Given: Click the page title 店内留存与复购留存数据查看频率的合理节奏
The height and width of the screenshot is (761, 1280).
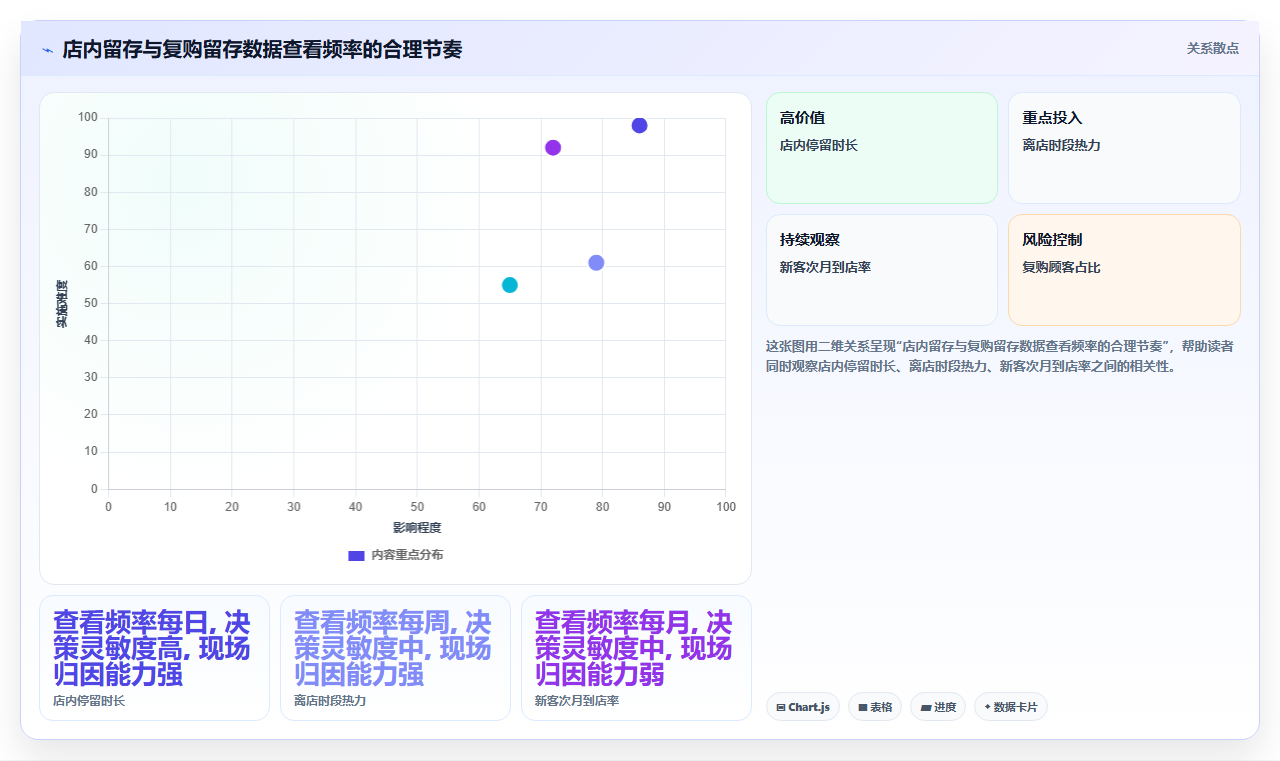Looking at the screenshot, I should [262, 50].
